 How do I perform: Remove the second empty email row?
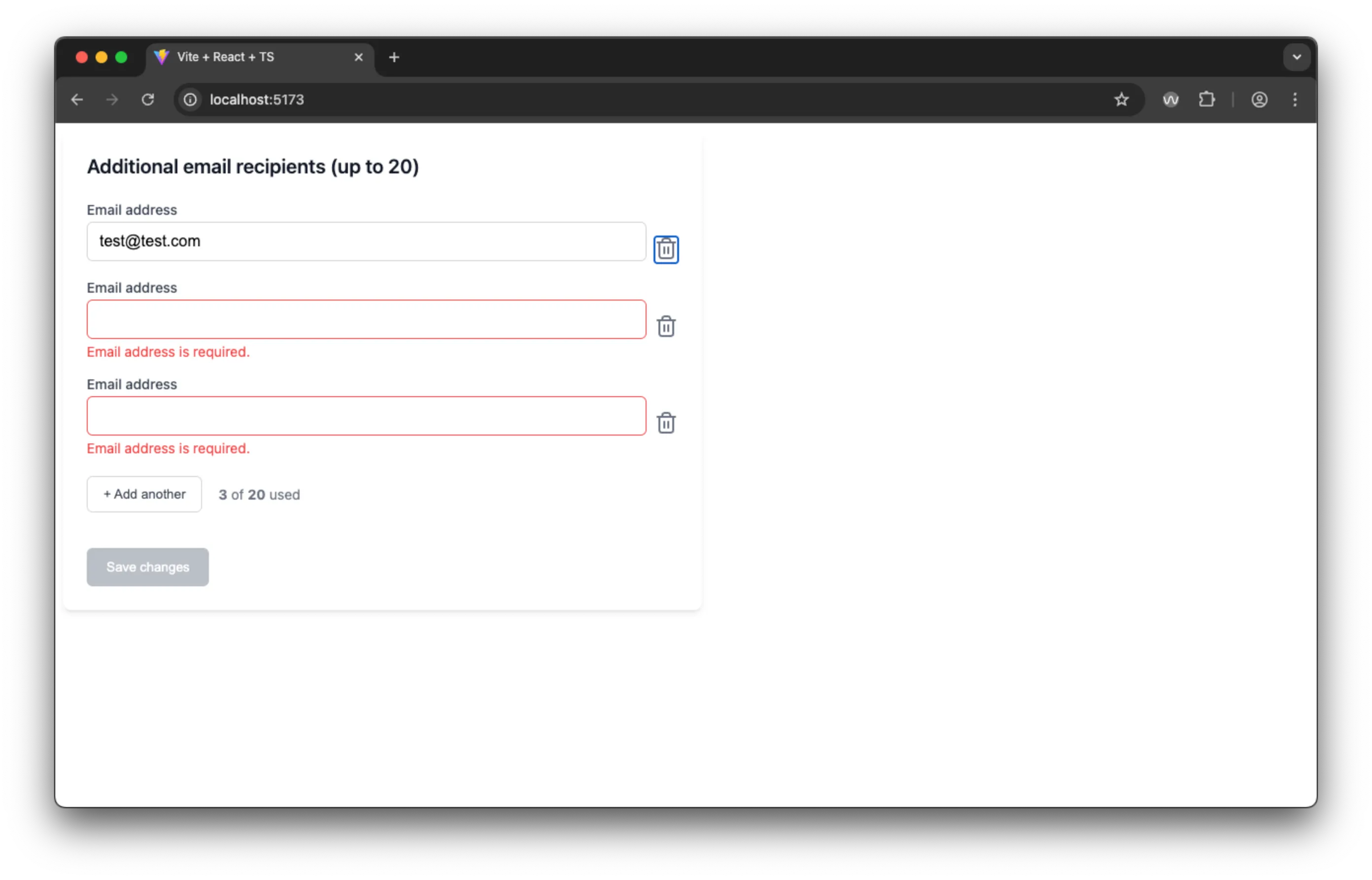(666, 326)
